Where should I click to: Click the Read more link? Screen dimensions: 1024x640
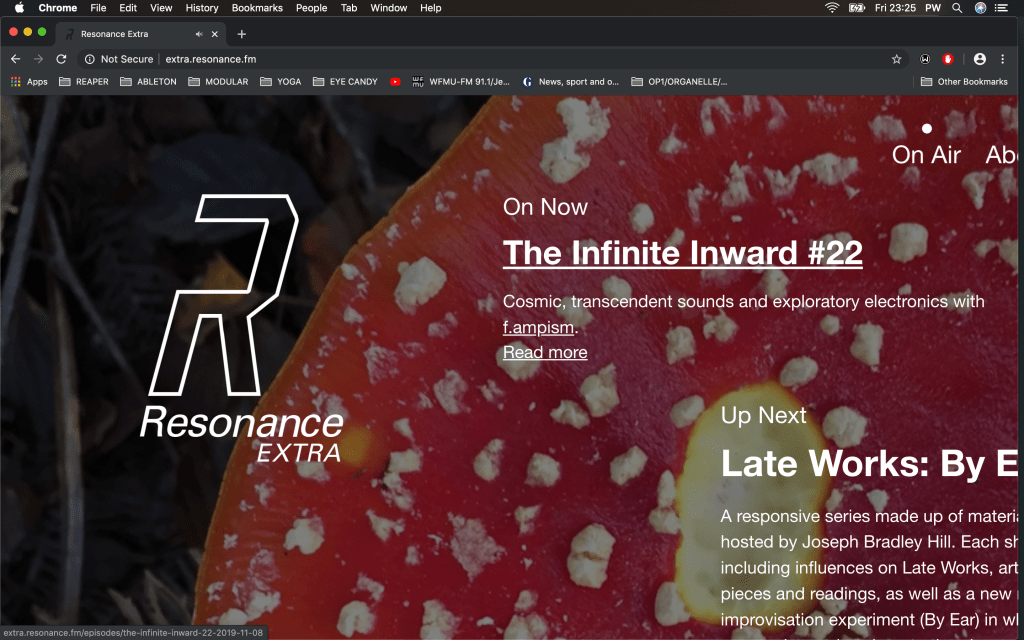(x=545, y=352)
